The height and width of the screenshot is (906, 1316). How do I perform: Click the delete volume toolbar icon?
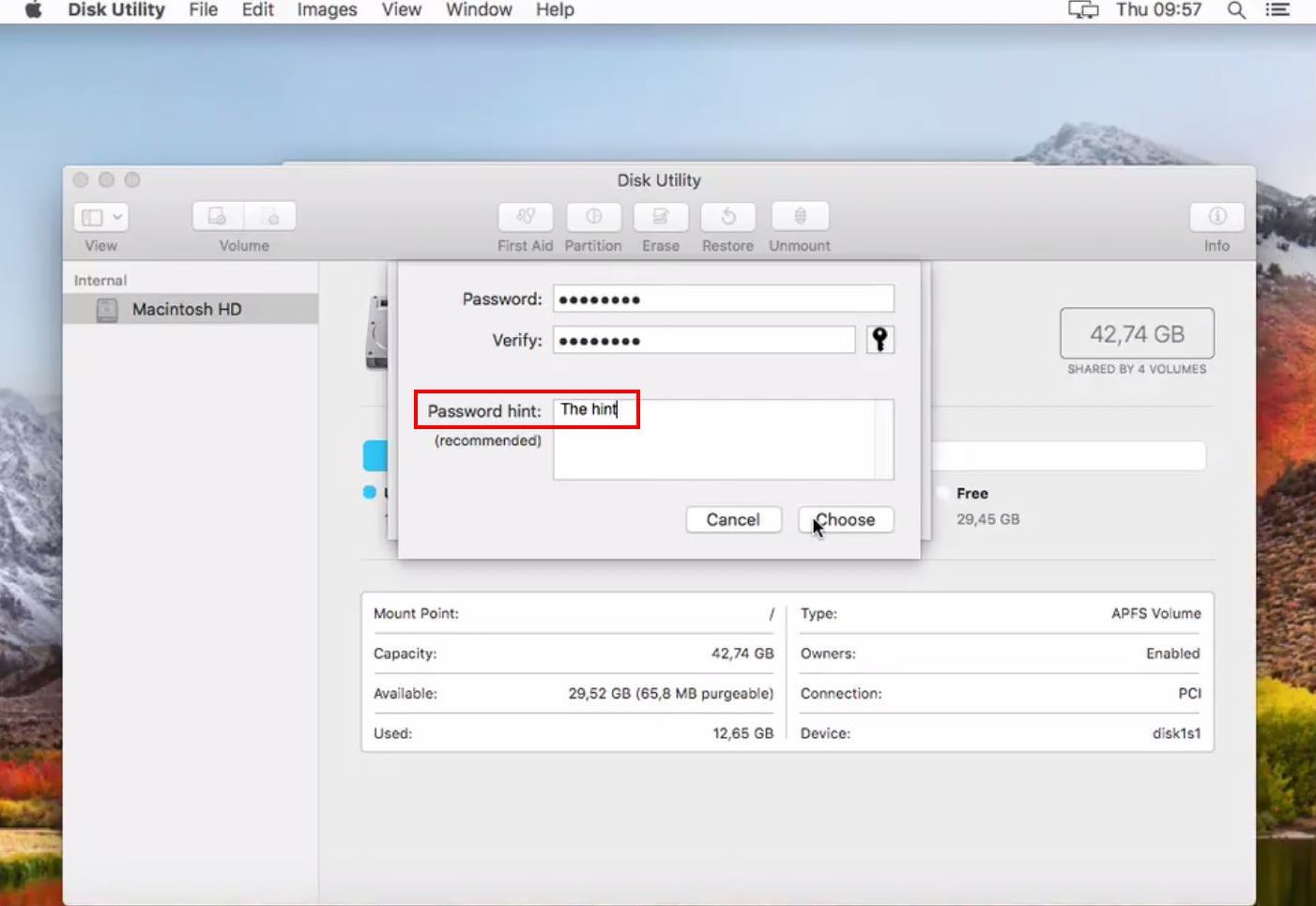(271, 217)
